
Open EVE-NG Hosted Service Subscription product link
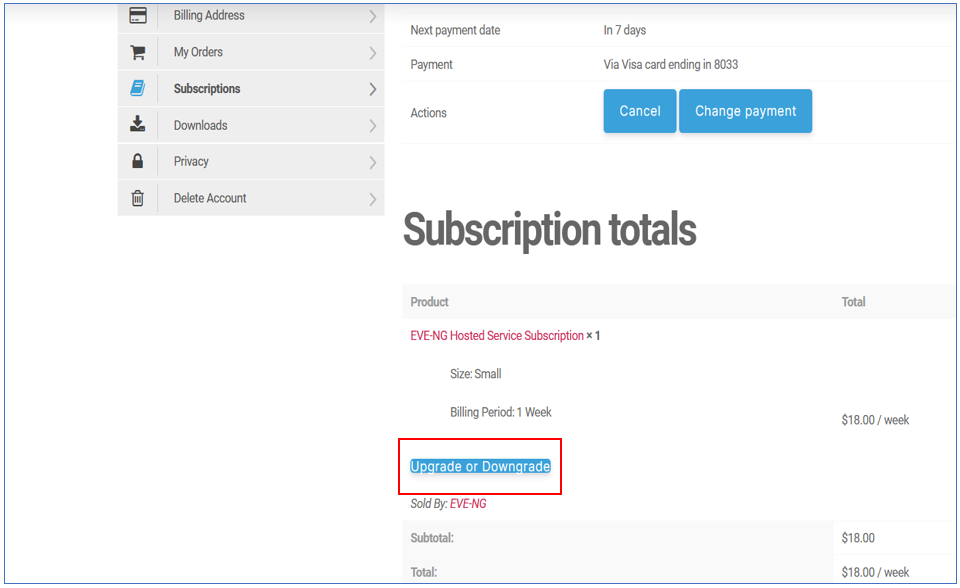click(x=497, y=336)
